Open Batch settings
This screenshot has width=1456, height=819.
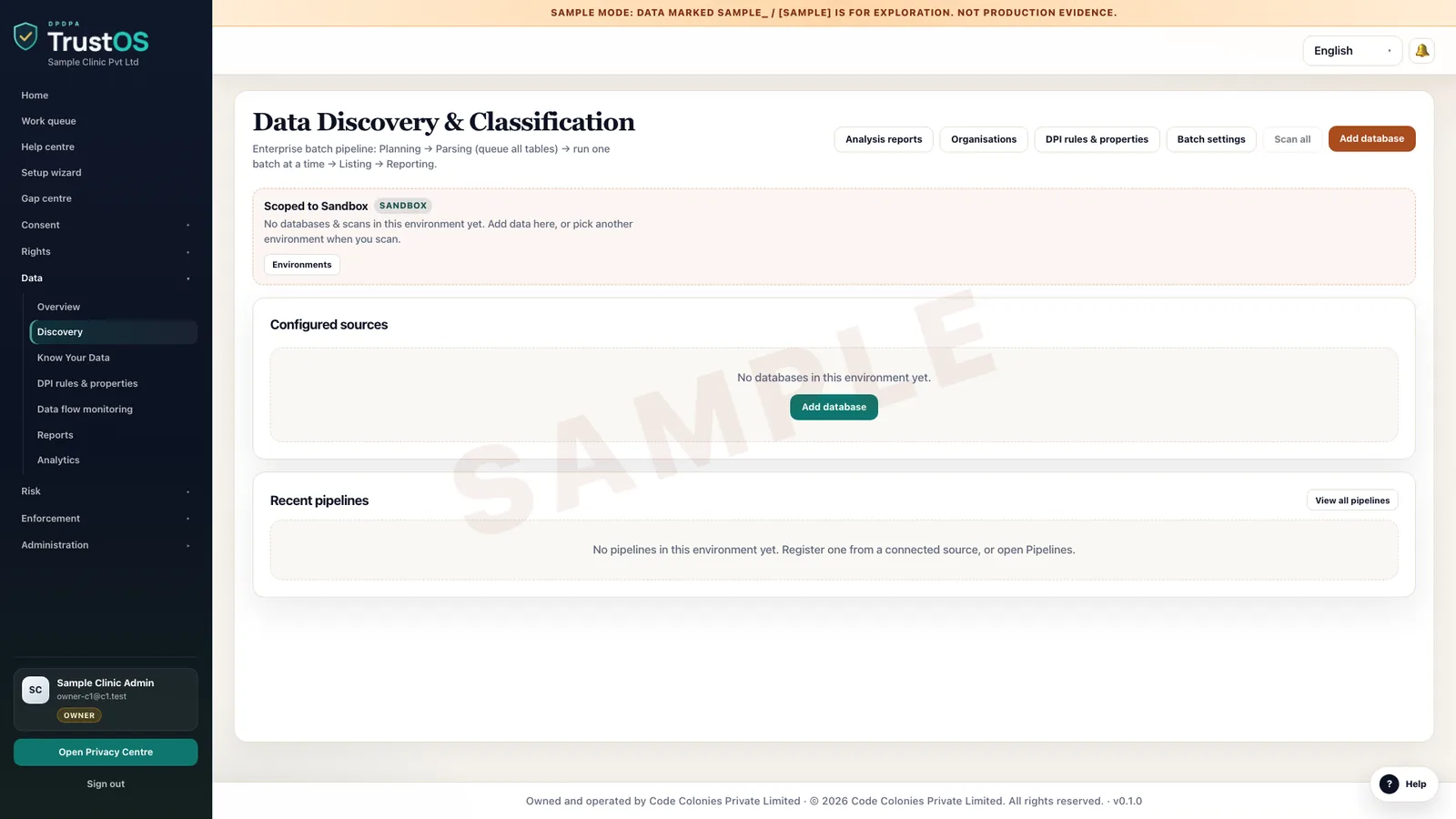click(x=1211, y=139)
